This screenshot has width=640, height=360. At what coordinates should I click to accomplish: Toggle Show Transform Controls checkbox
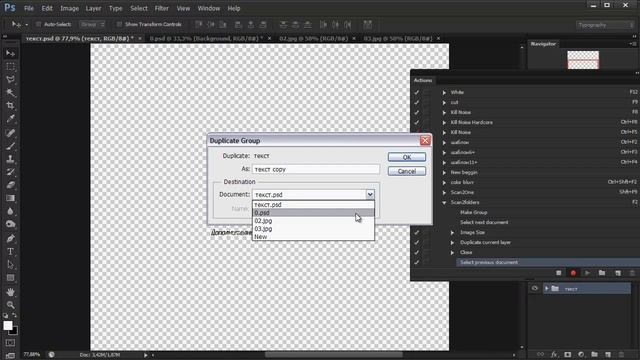click(119, 24)
